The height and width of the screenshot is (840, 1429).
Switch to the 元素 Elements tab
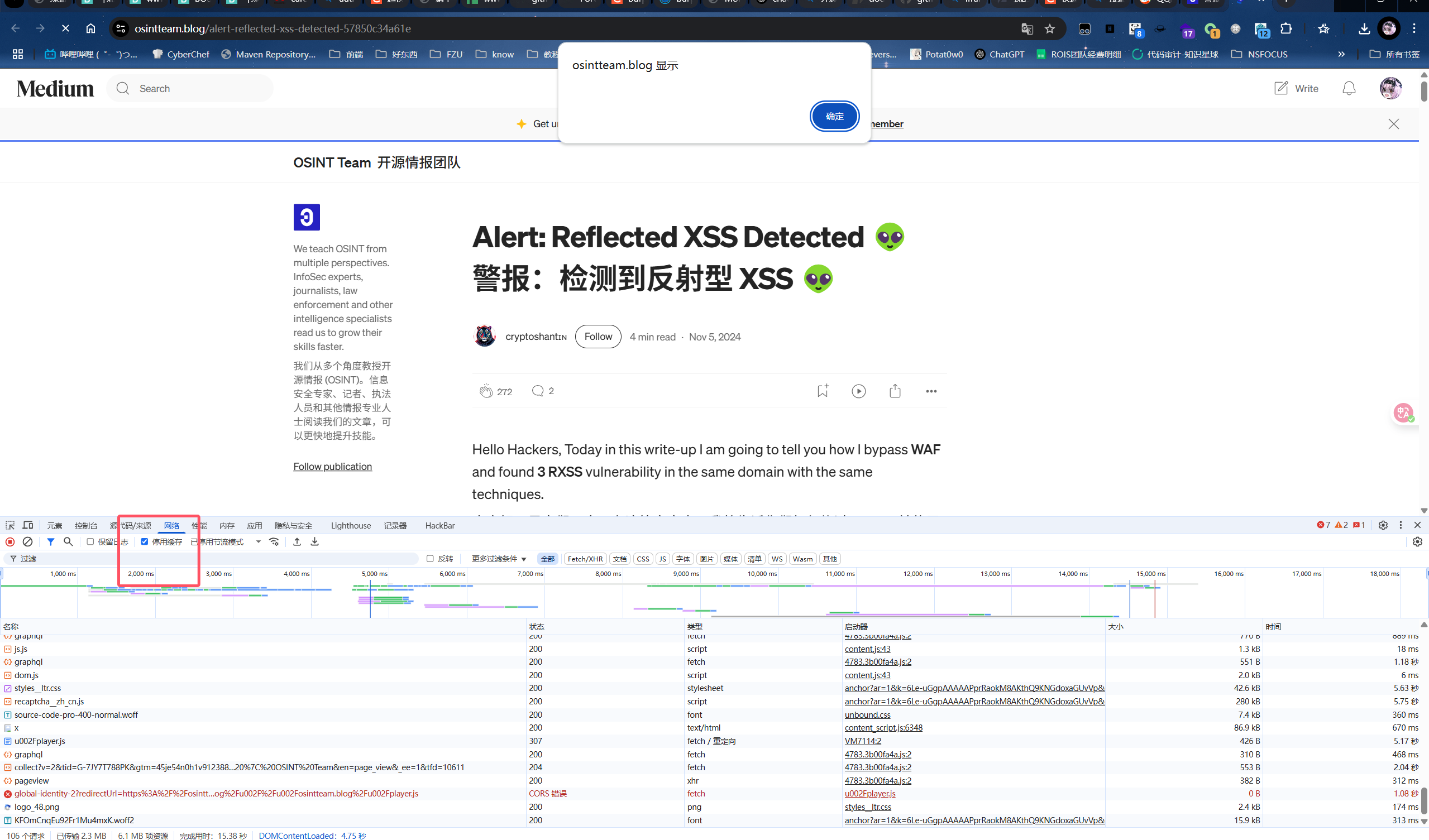click(x=55, y=526)
